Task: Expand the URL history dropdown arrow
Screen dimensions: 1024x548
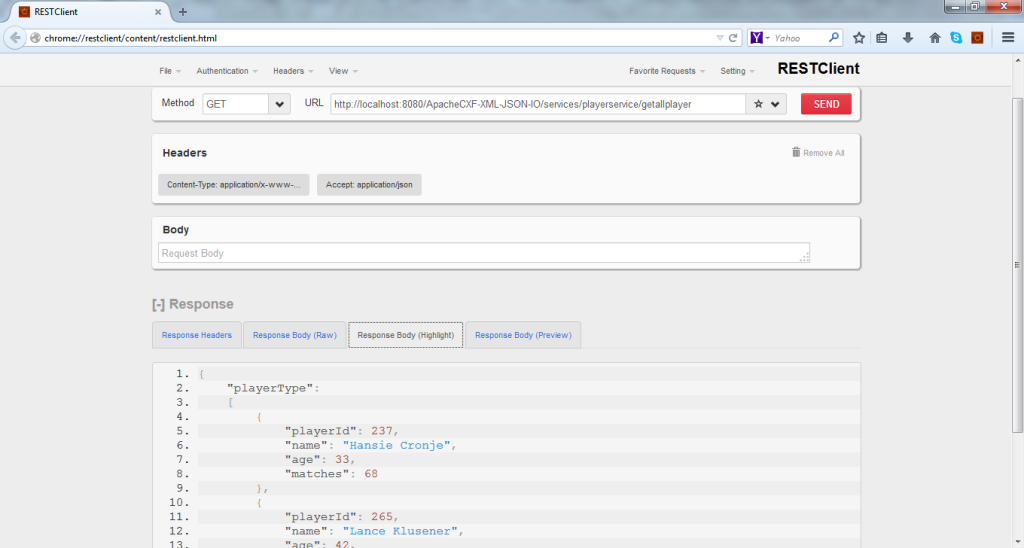Action: tap(775, 104)
